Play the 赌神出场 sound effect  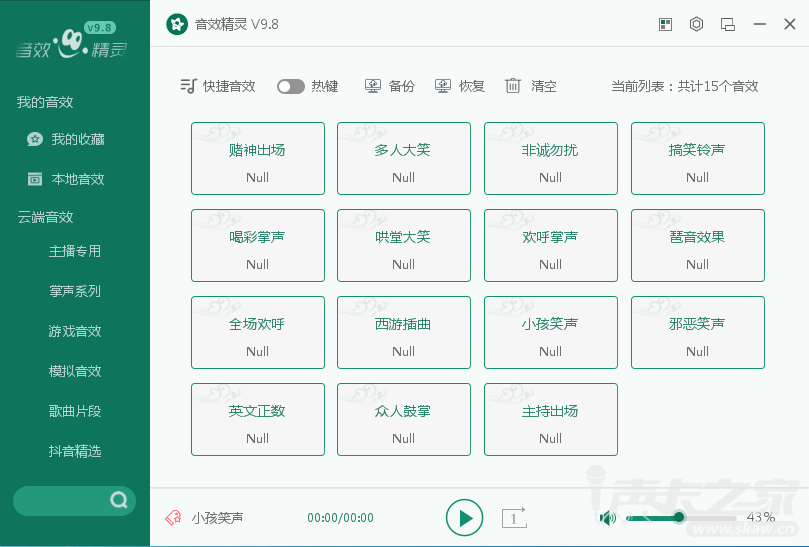(x=258, y=158)
